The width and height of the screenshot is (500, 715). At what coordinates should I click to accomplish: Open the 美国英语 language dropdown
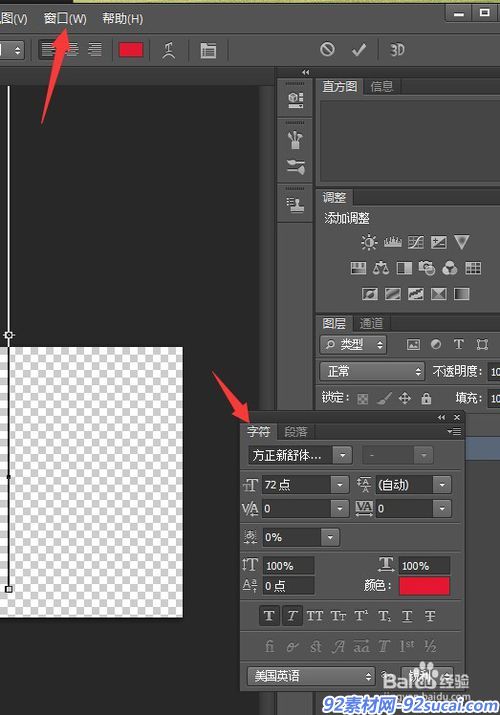tap(311, 676)
